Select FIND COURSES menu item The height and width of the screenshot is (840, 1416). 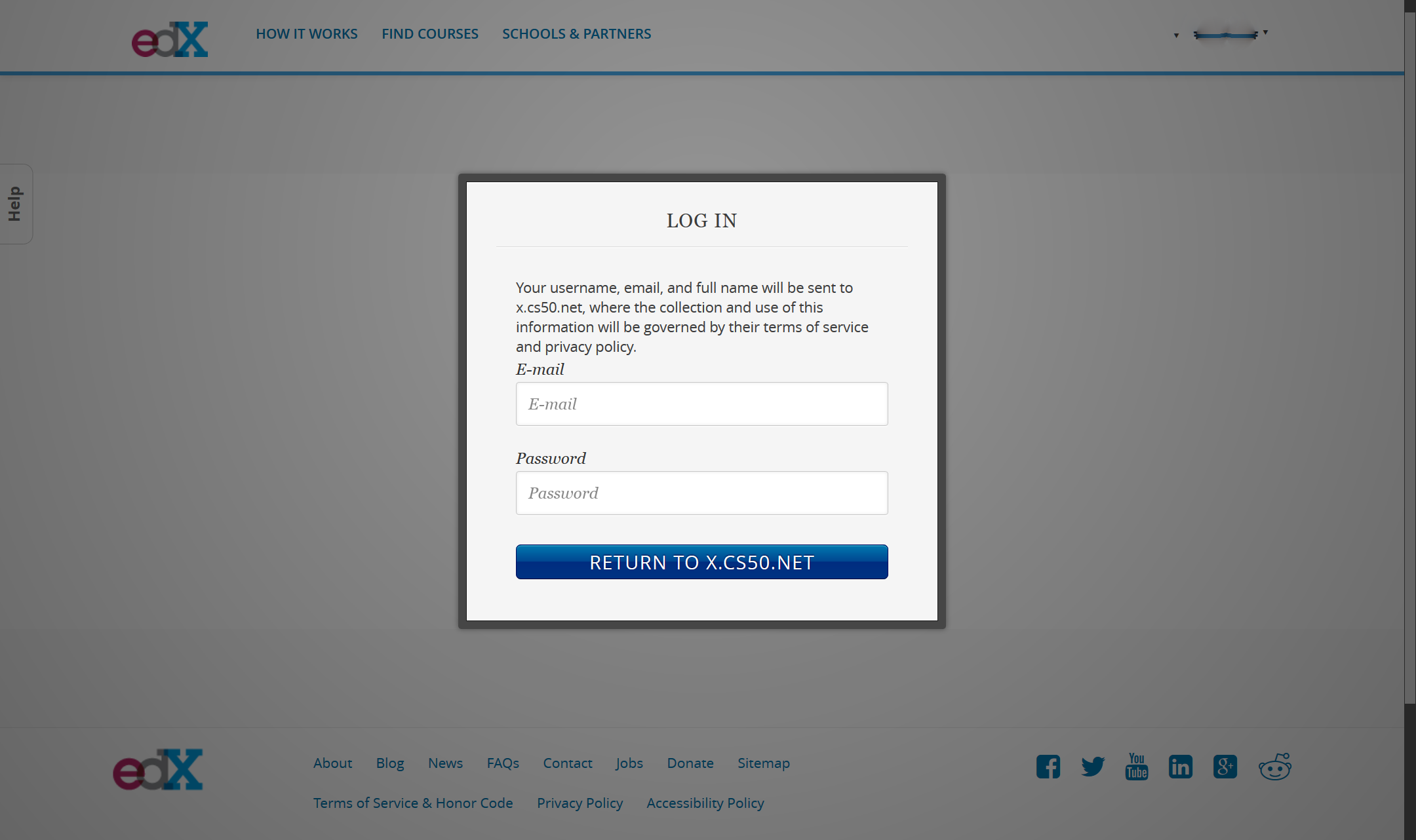(430, 33)
